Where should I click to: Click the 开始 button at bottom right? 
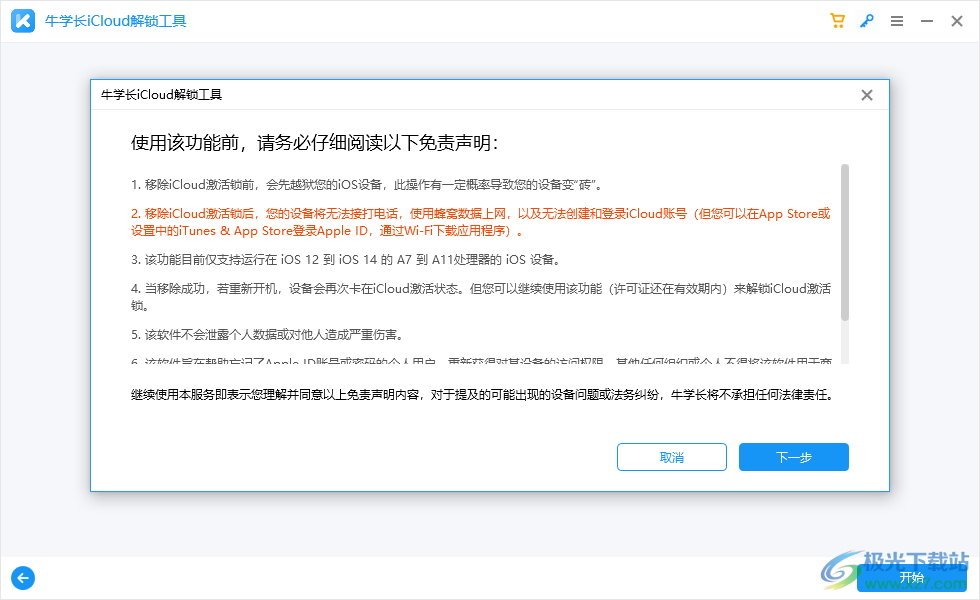[x=912, y=577]
